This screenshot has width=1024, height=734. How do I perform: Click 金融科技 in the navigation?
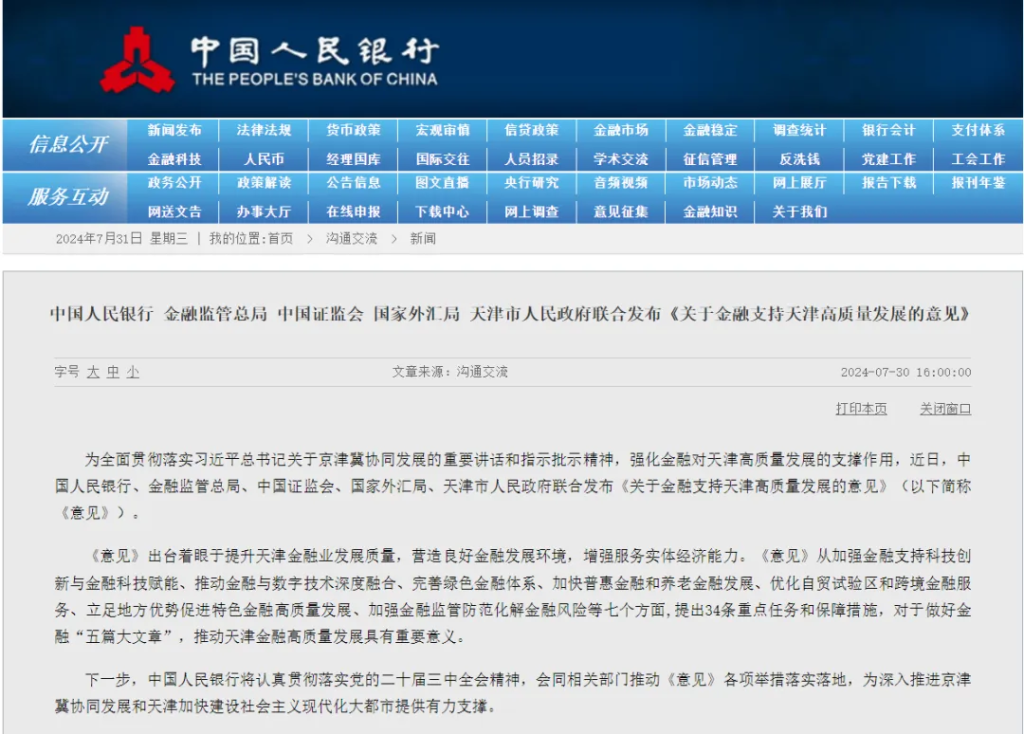174,159
